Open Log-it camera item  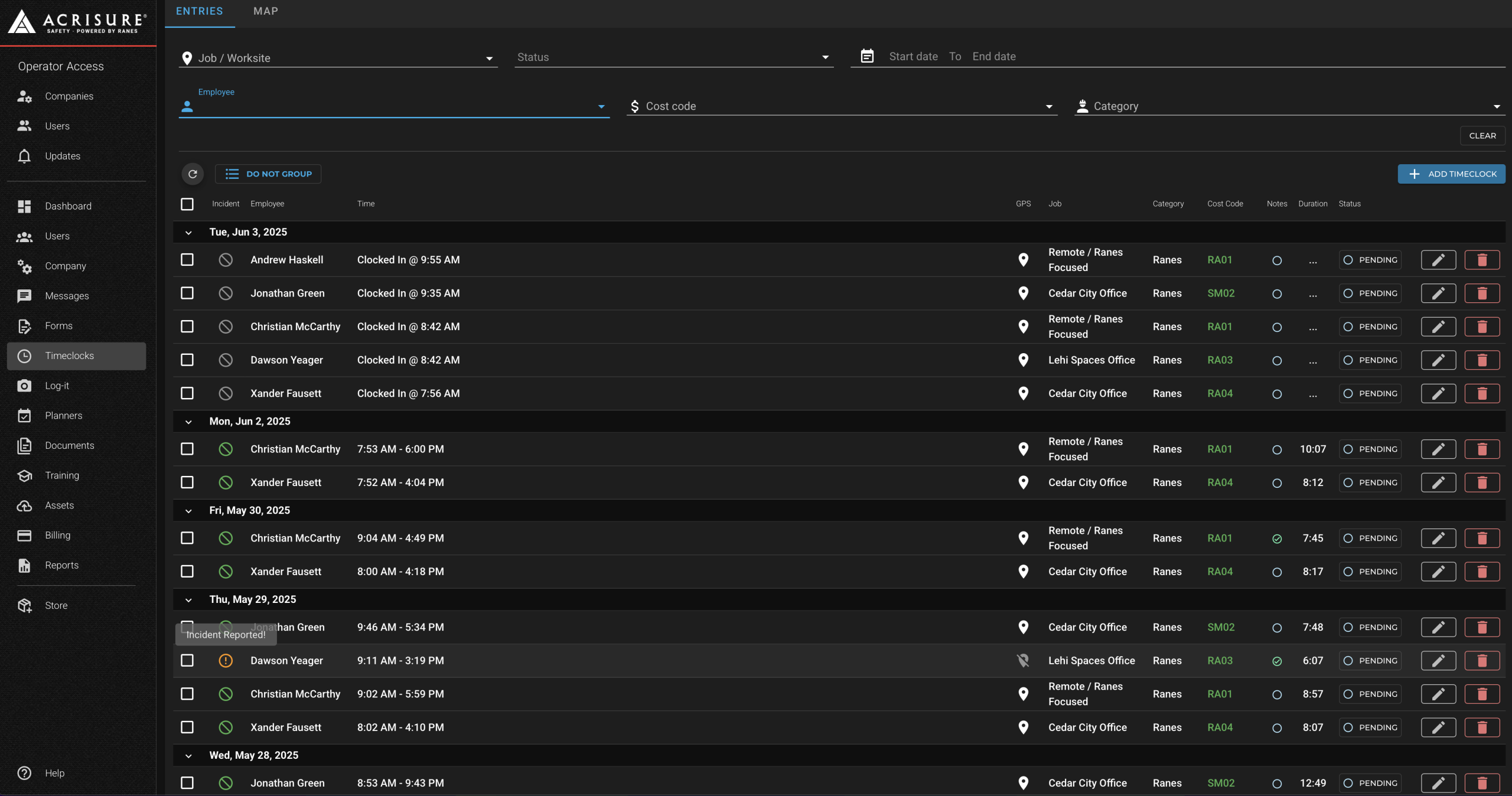(x=77, y=386)
